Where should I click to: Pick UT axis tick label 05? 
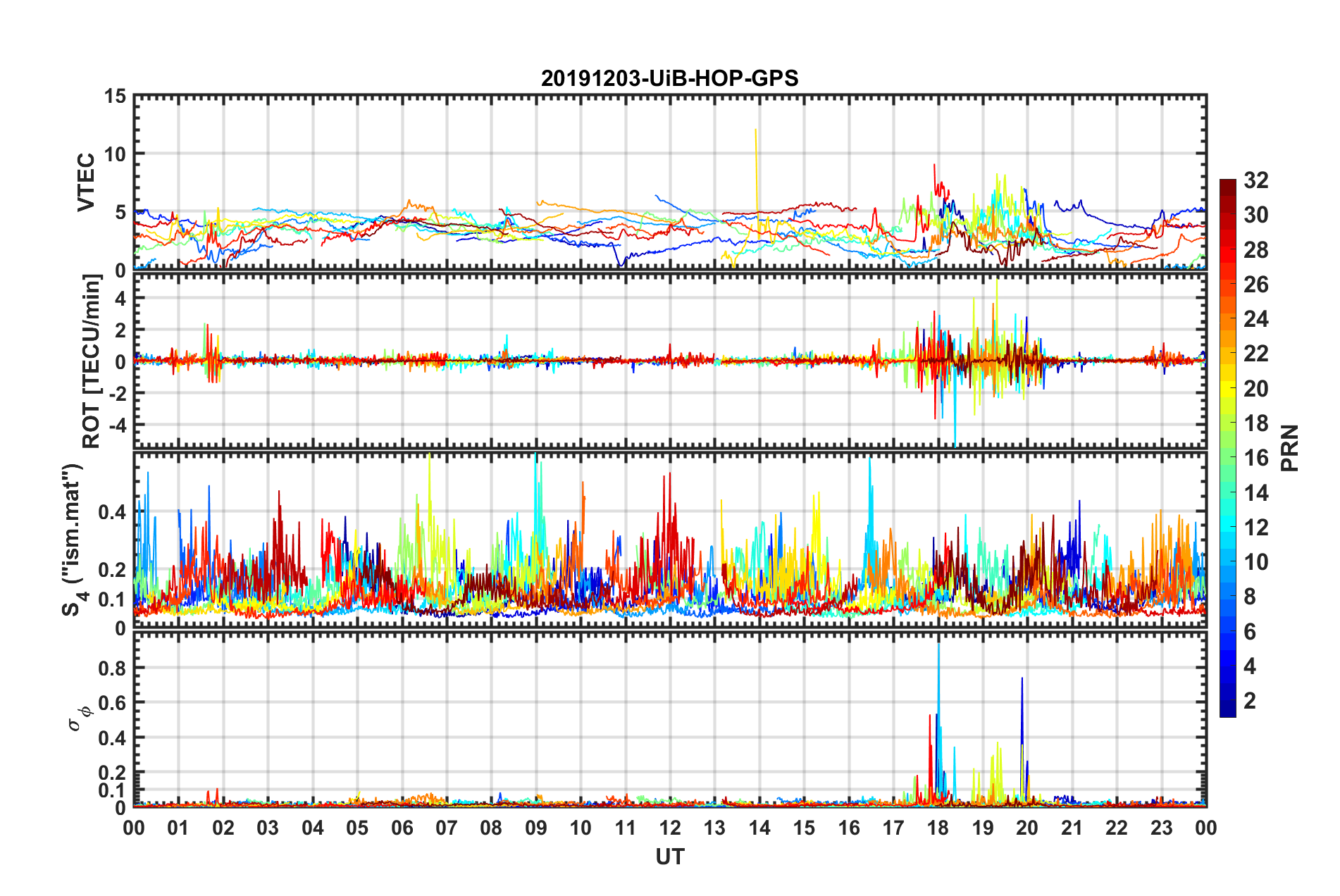click(357, 828)
